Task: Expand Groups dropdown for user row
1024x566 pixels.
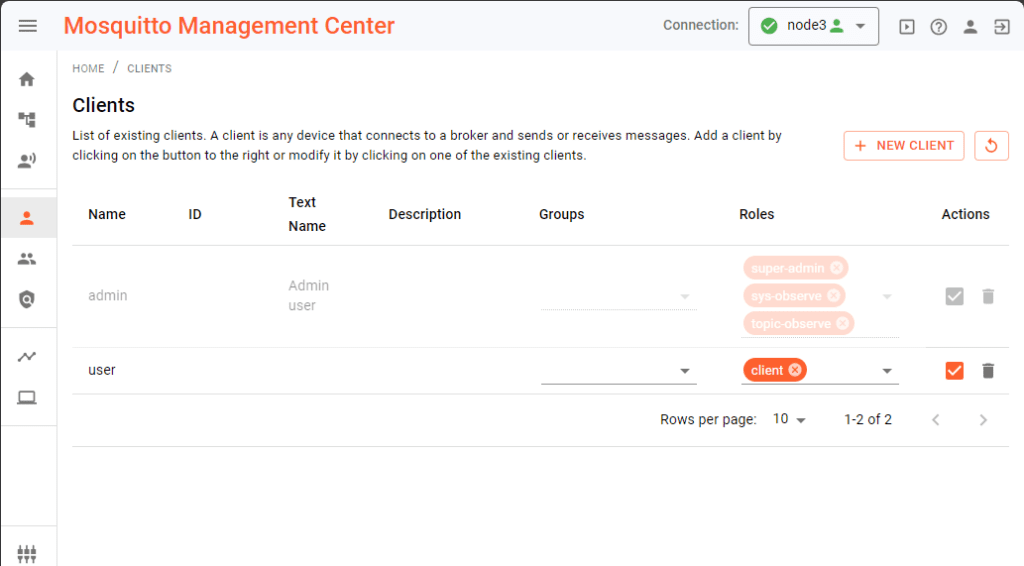Action: [x=684, y=371]
